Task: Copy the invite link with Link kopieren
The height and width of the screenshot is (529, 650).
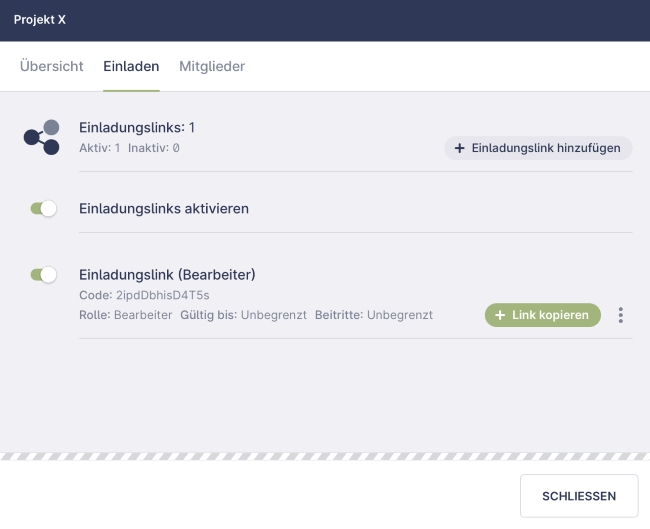Action: [543, 315]
